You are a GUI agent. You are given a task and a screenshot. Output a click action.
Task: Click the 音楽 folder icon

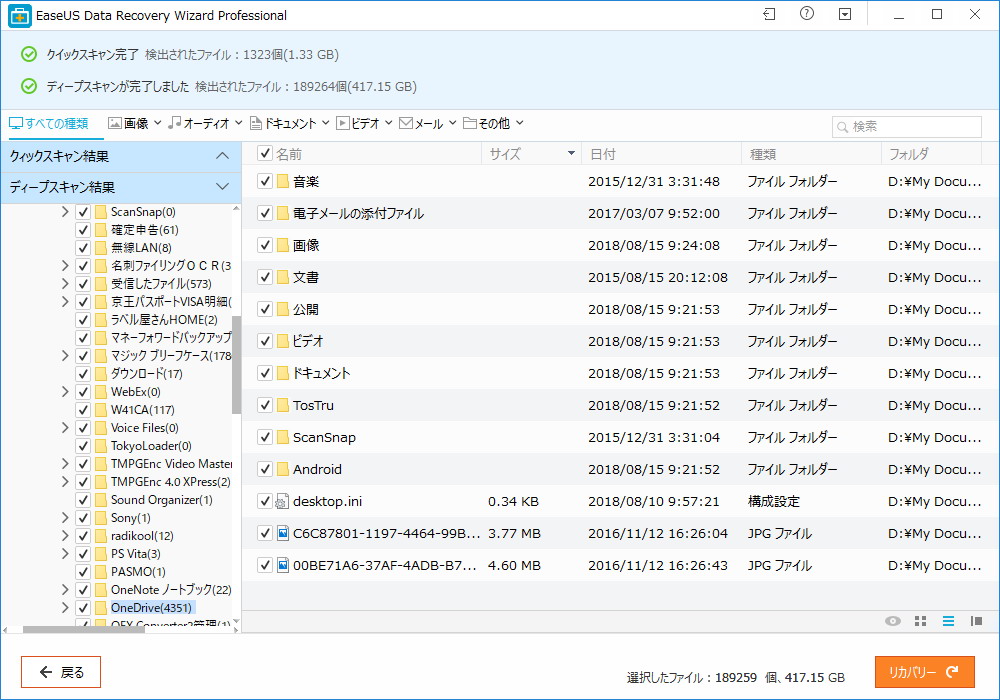tap(283, 182)
